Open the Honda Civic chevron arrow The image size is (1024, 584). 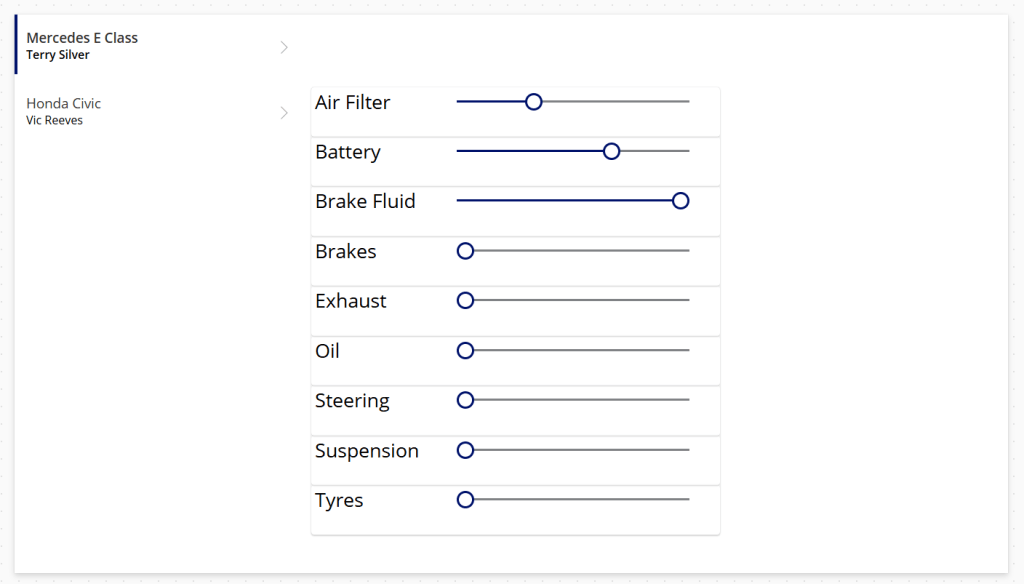click(284, 113)
